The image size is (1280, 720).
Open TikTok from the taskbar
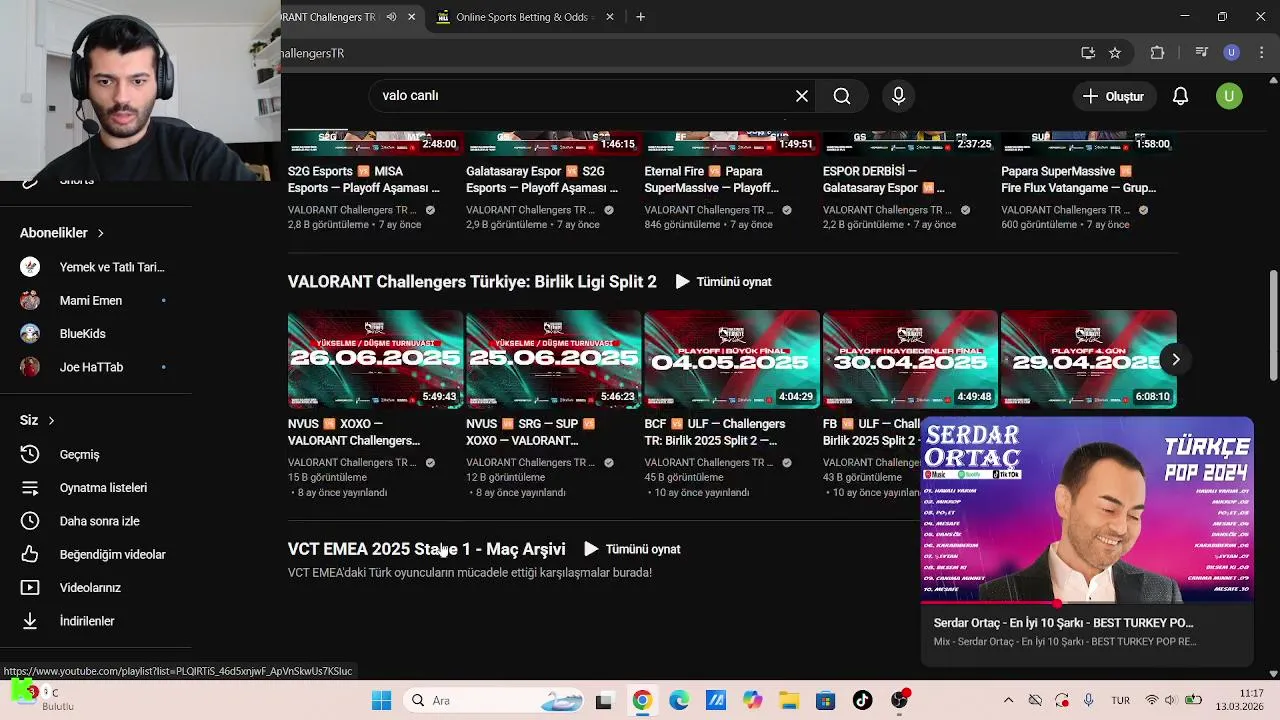pos(862,700)
